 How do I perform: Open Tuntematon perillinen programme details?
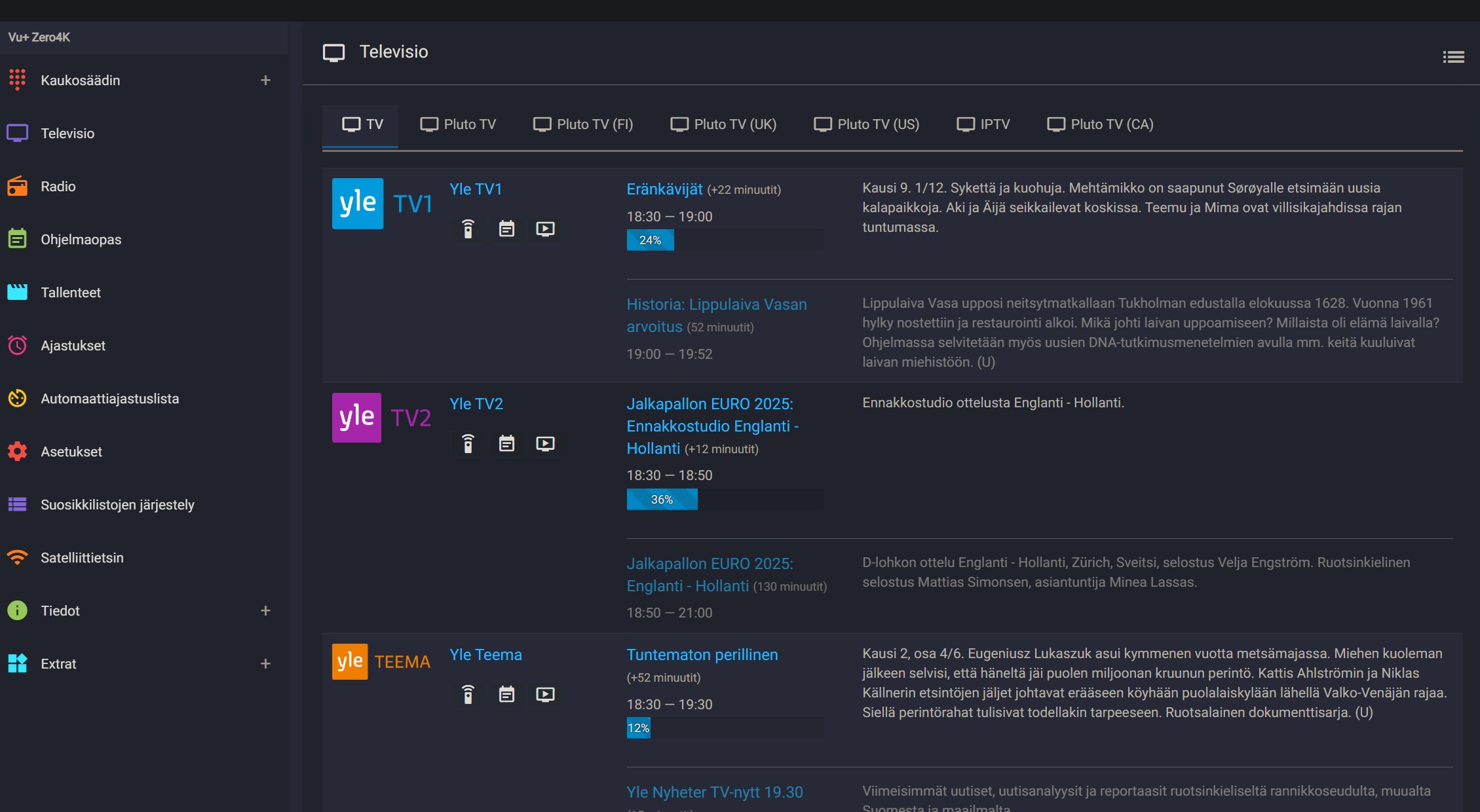pos(702,655)
